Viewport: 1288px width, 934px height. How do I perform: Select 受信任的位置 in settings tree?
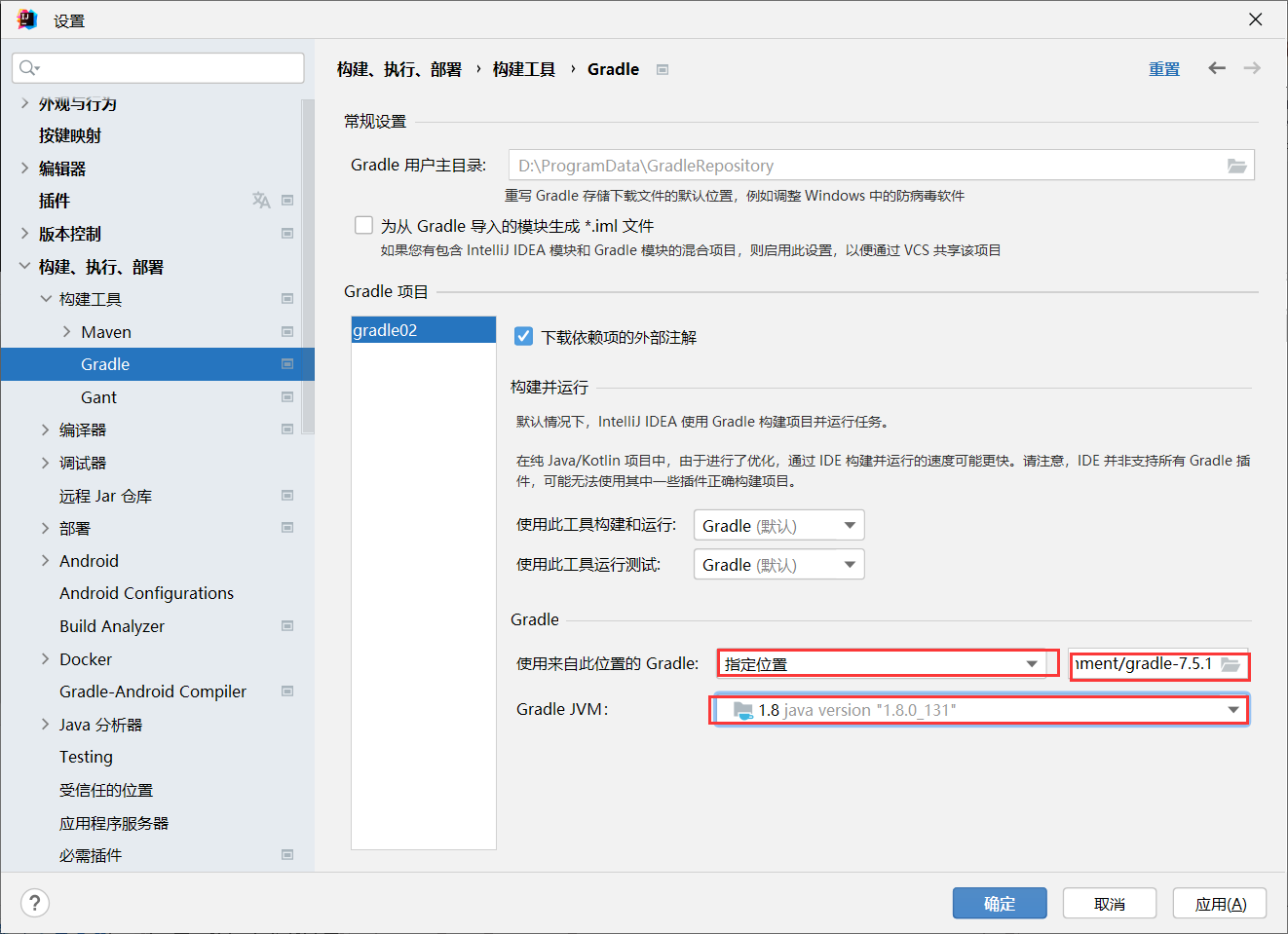[106, 790]
